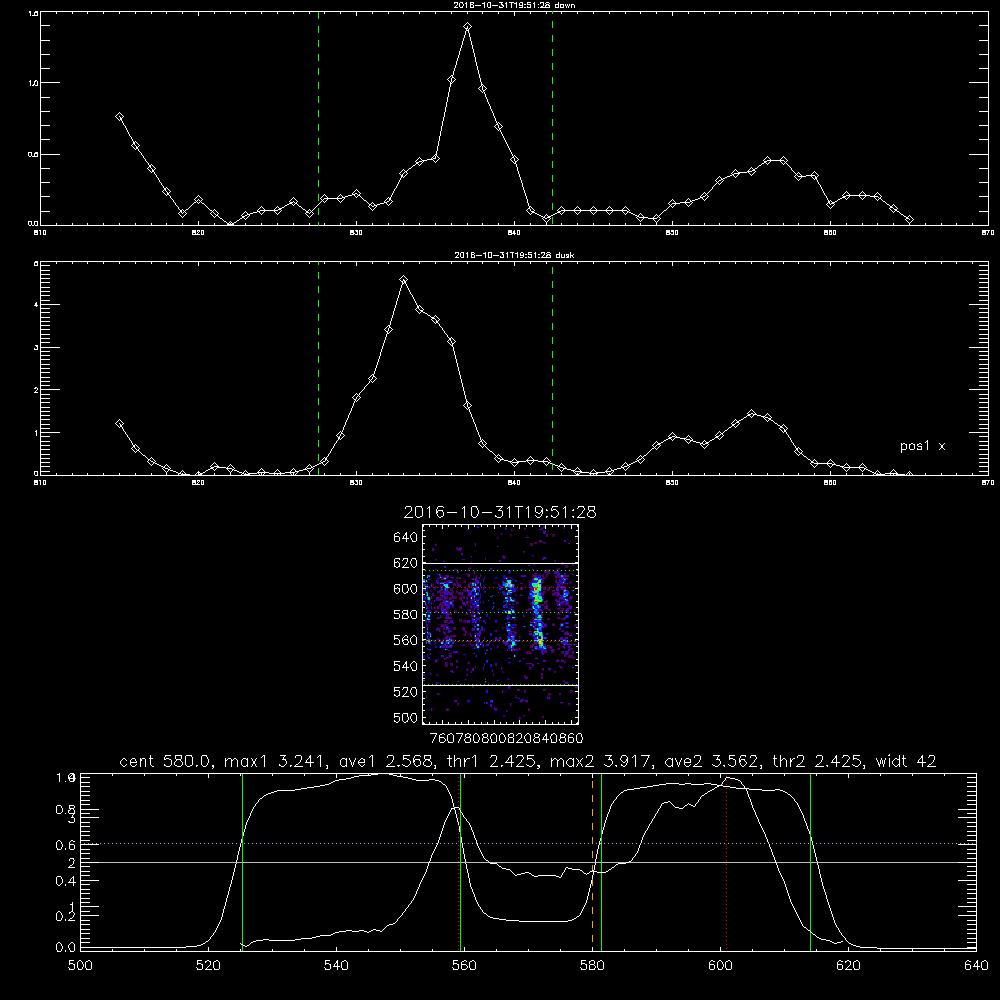Click the rightmost solid green line in bottom plot

[x=811, y=861]
